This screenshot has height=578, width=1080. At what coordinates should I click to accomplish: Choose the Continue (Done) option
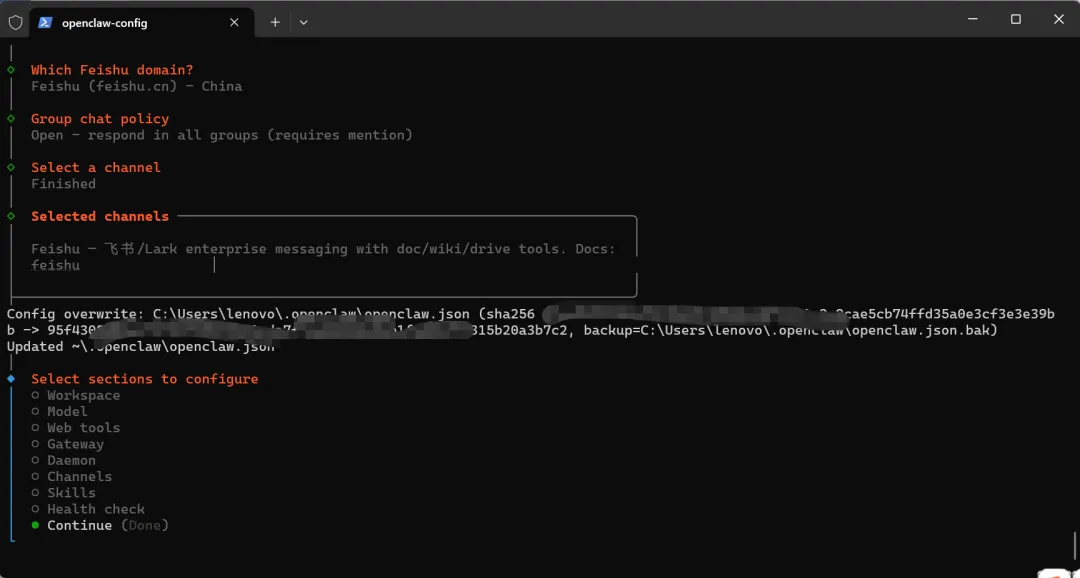pyautogui.click(x=100, y=526)
